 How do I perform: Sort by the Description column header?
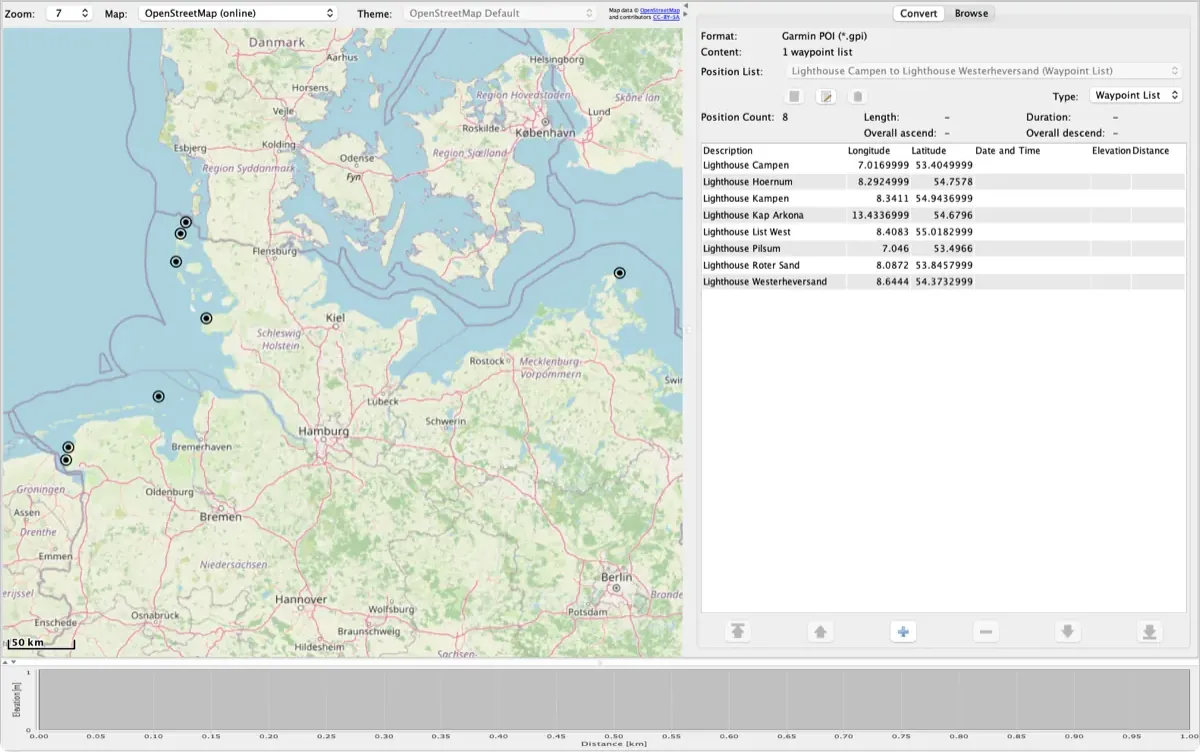[773, 151]
